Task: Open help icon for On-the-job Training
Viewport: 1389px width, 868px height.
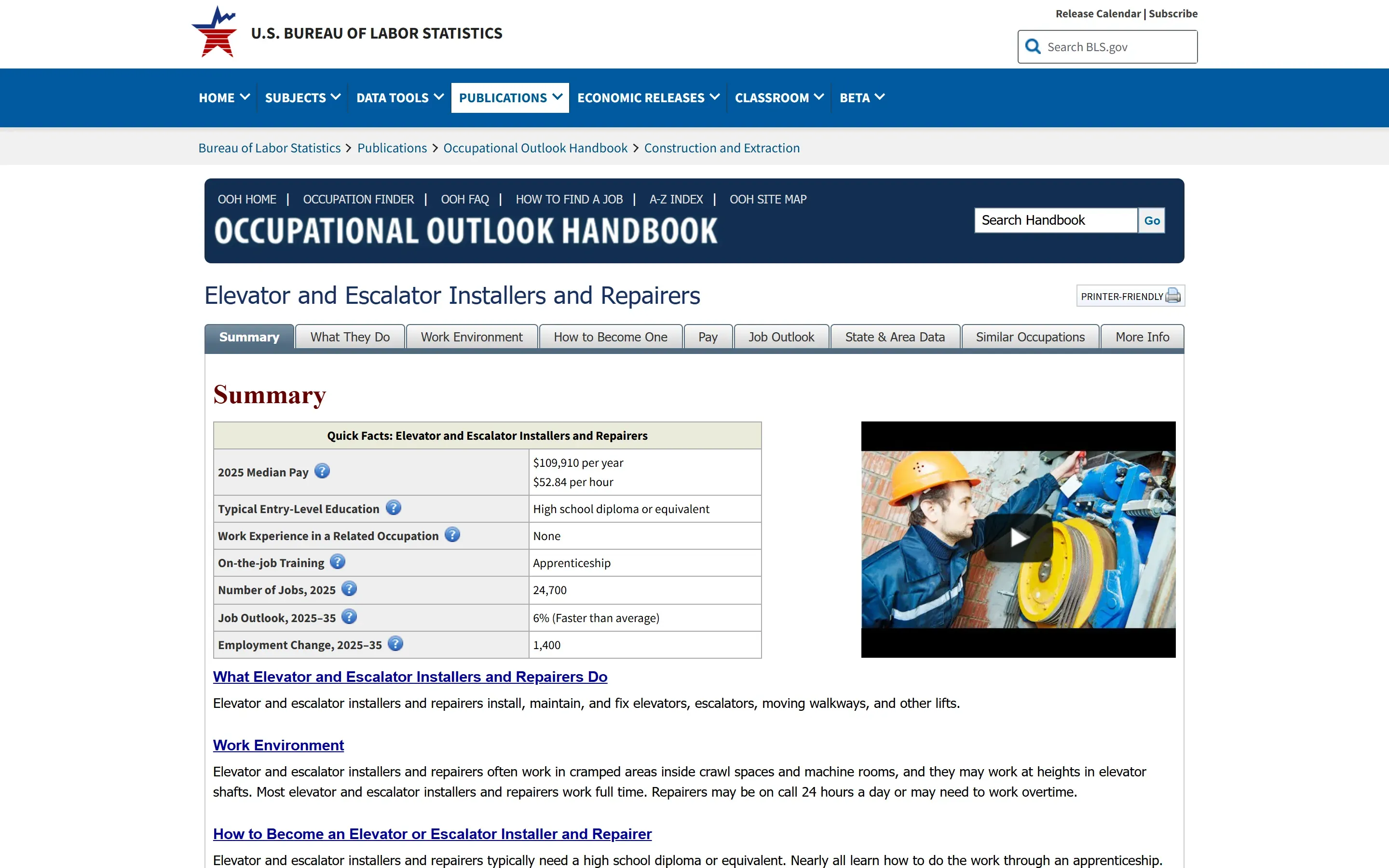Action: [338, 562]
